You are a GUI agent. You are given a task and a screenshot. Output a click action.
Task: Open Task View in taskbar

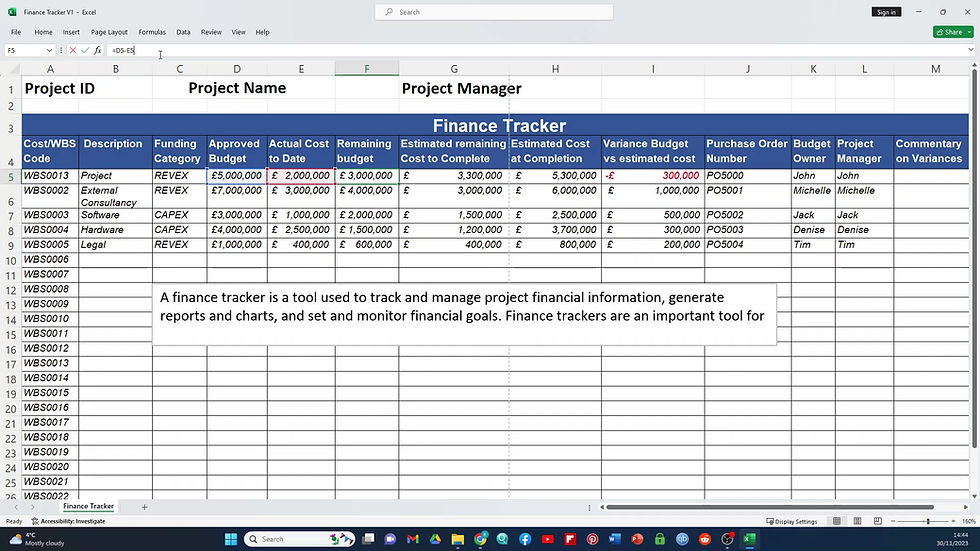point(368,539)
